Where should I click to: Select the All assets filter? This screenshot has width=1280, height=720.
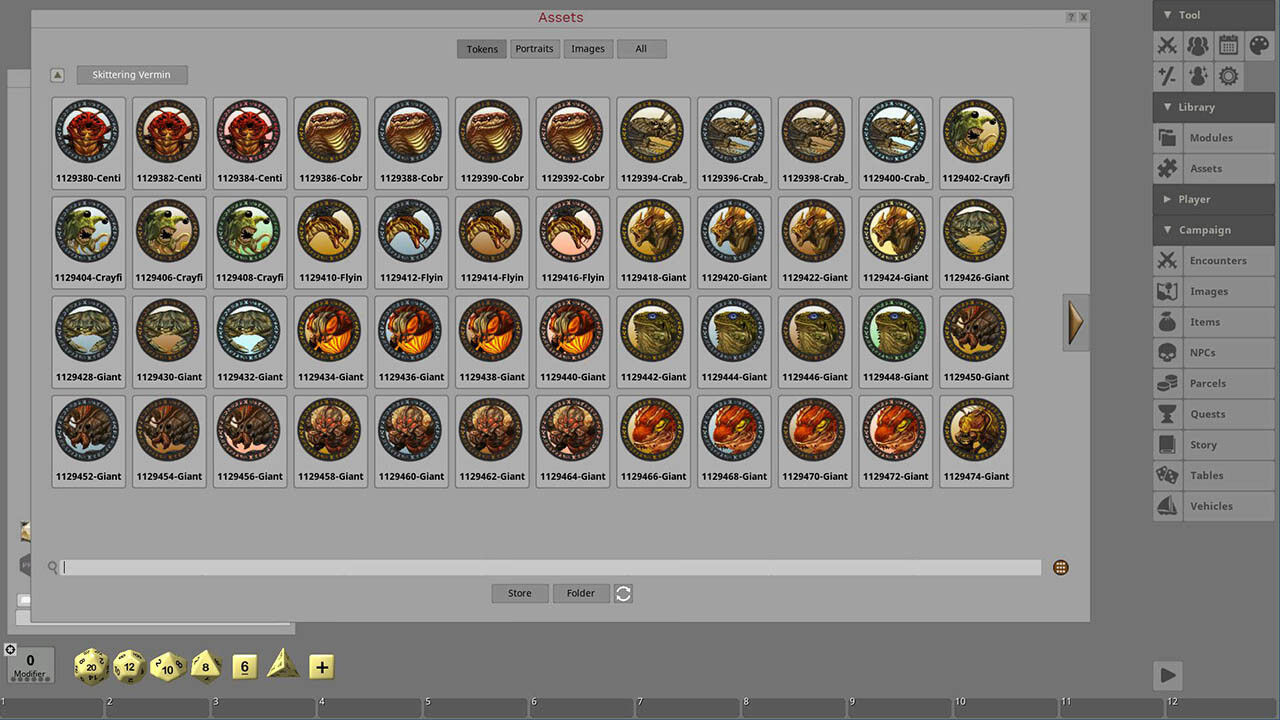tap(641, 48)
